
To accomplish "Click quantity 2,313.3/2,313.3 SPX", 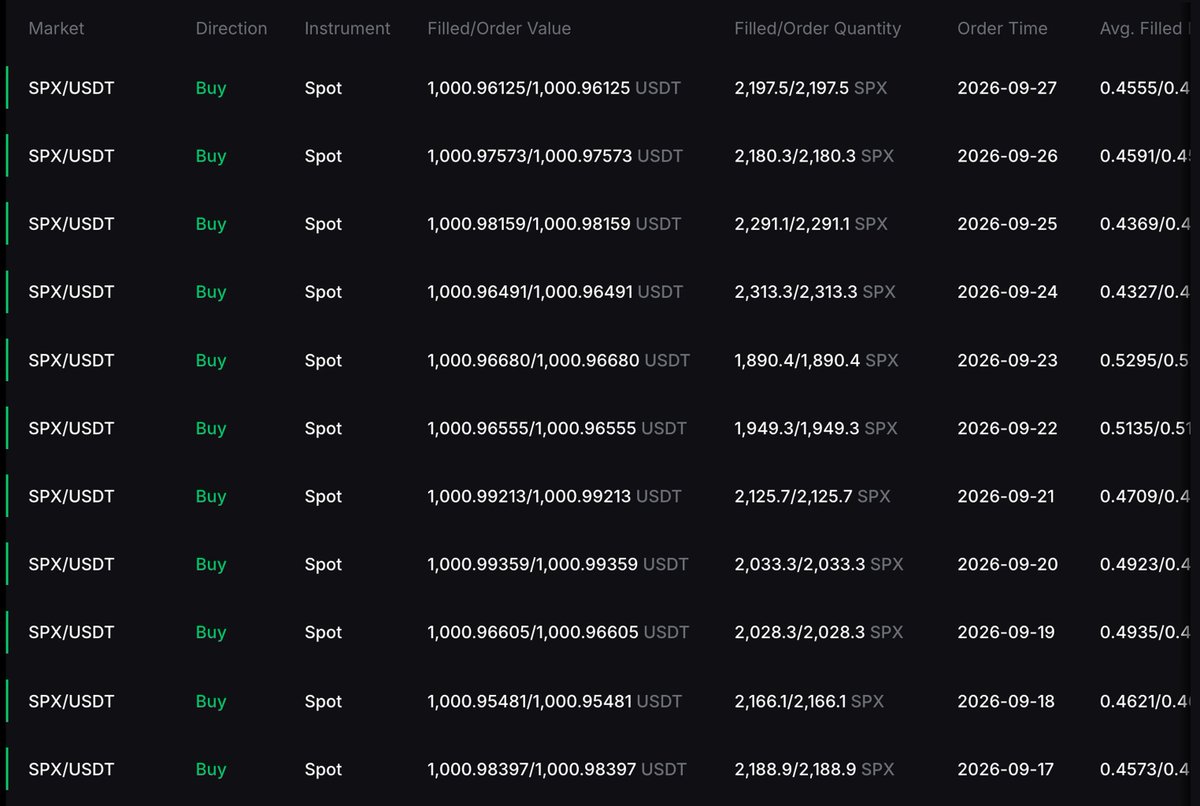I will tap(815, 292).
